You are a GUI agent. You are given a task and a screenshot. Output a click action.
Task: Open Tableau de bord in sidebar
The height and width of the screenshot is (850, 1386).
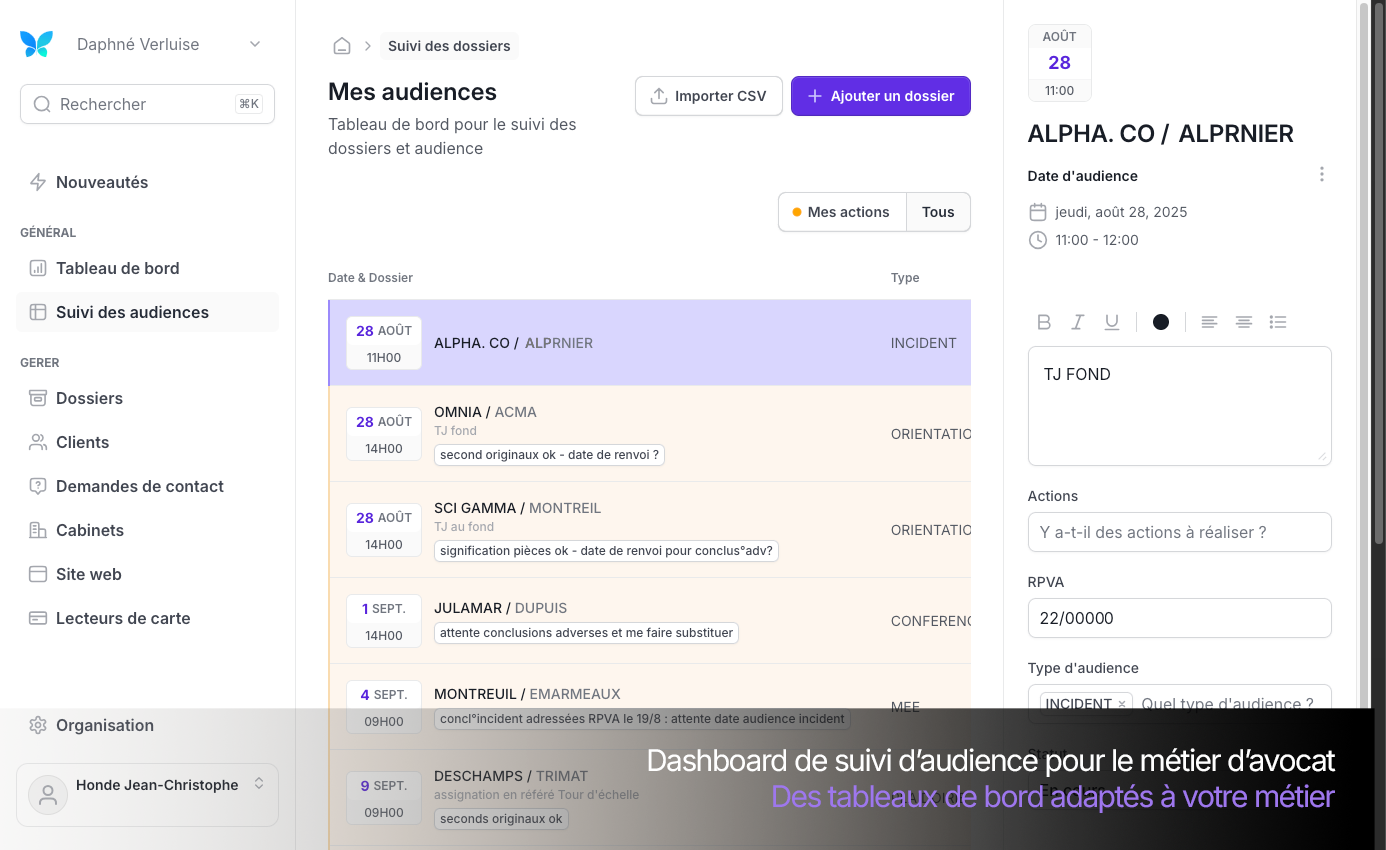coord(117,268)
